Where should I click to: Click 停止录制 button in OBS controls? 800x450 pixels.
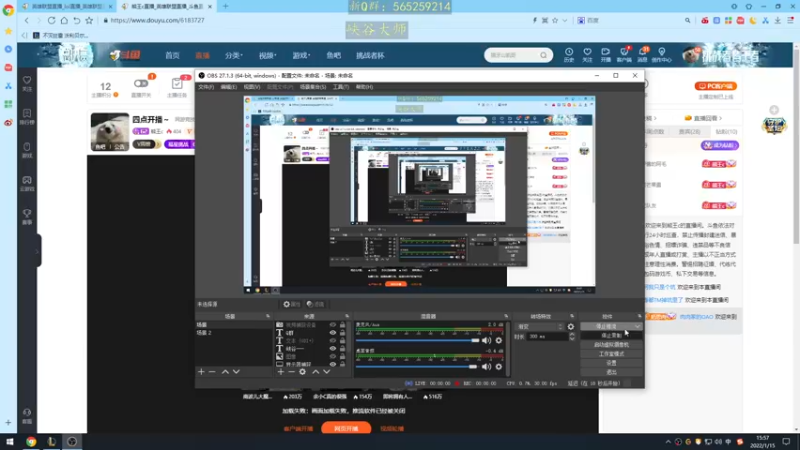(x=611, y=336)
